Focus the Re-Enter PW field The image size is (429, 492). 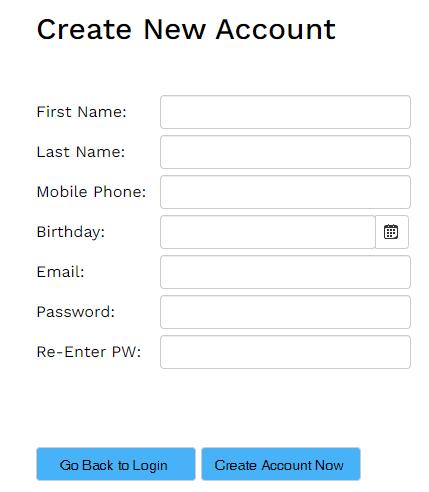[x=285, y=352]
